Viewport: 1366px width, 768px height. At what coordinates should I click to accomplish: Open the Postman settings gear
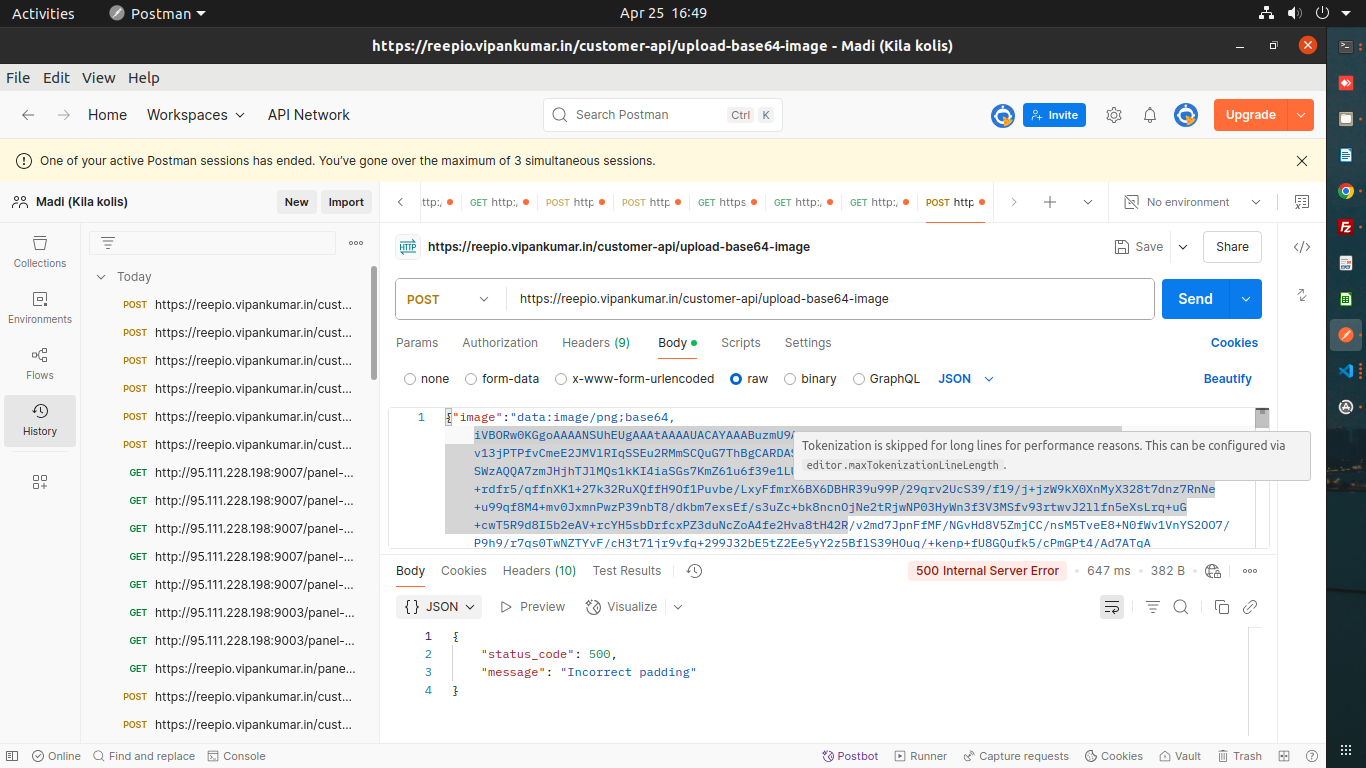click(x=1114, y=115)
